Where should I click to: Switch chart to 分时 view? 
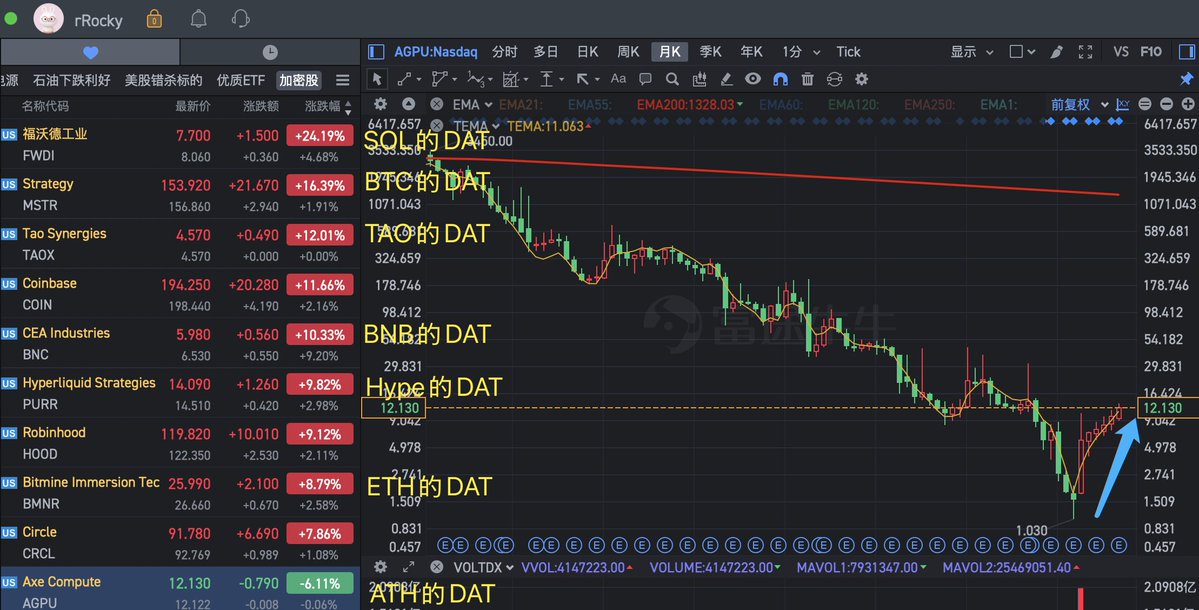[x=505, y=51]
